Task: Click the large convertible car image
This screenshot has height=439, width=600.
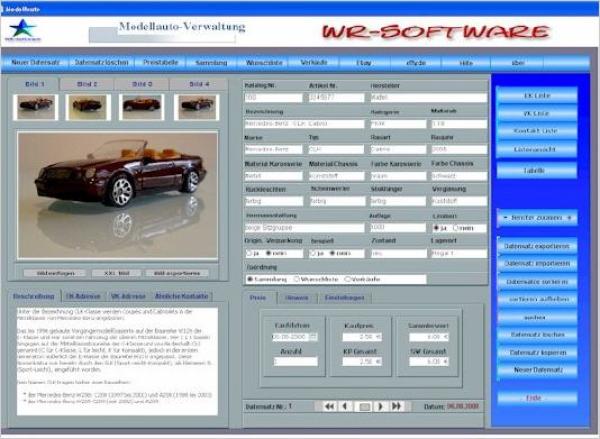Action: pos(122,192)
